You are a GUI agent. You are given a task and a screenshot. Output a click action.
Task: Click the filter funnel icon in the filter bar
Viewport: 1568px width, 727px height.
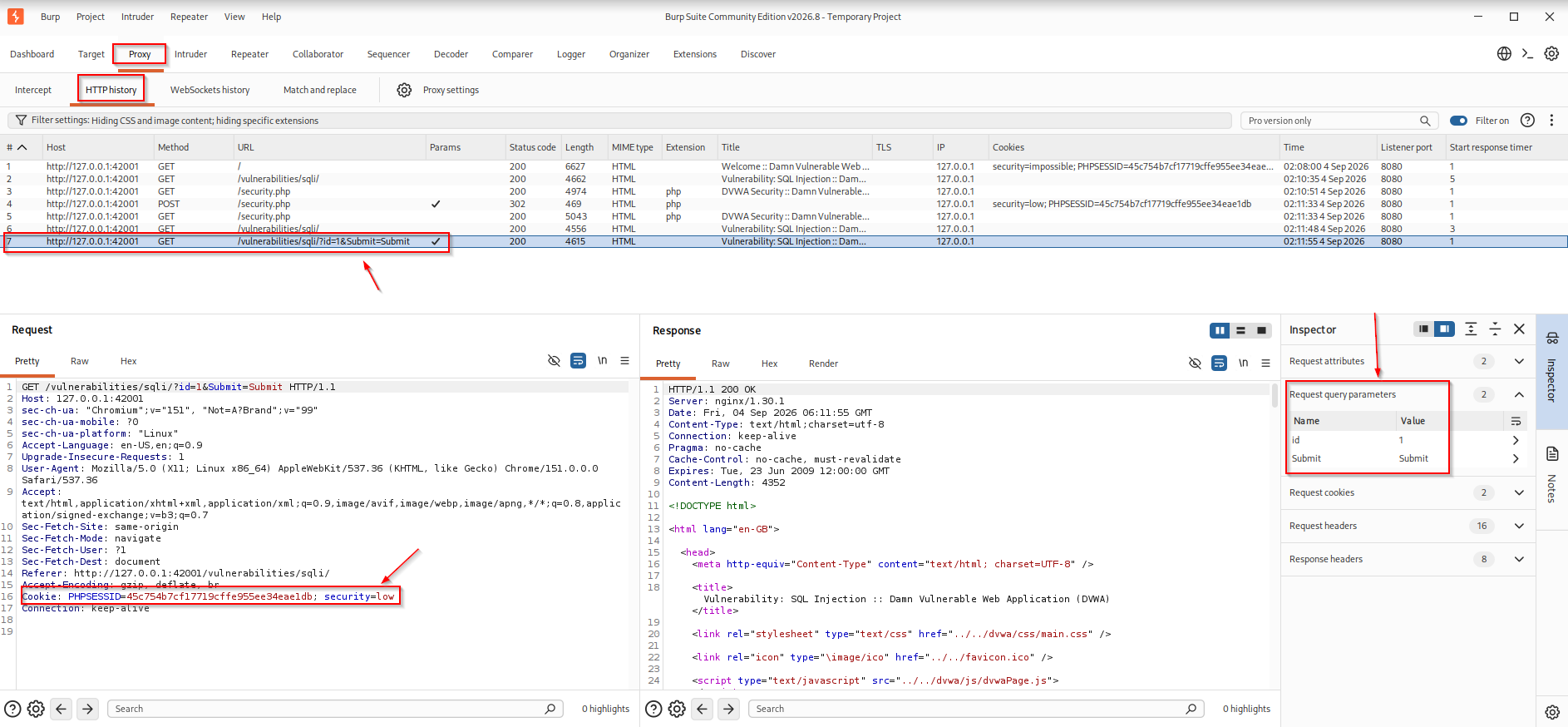22,121
